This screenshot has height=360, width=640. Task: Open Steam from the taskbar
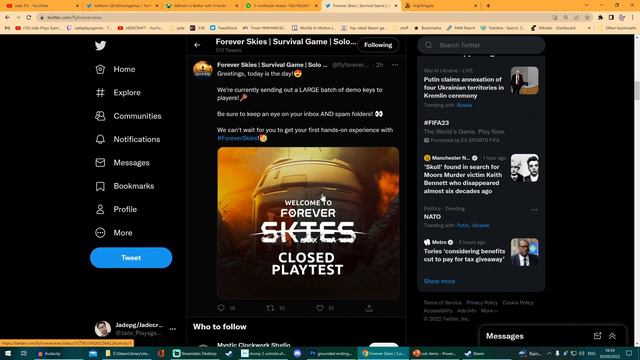coord(474,353)
